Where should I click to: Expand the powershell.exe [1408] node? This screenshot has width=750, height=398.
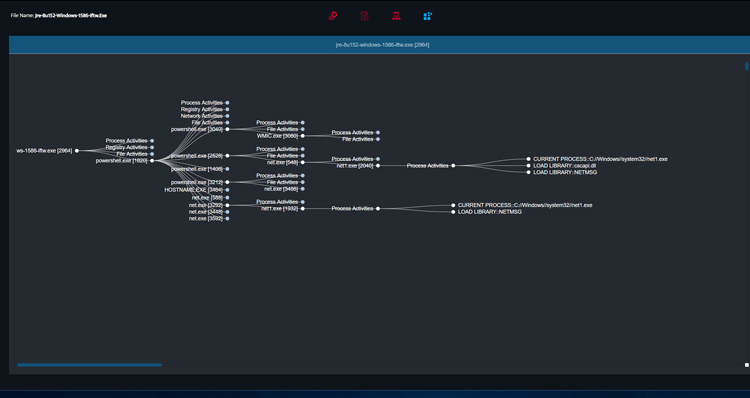click(x=227, y=169)
